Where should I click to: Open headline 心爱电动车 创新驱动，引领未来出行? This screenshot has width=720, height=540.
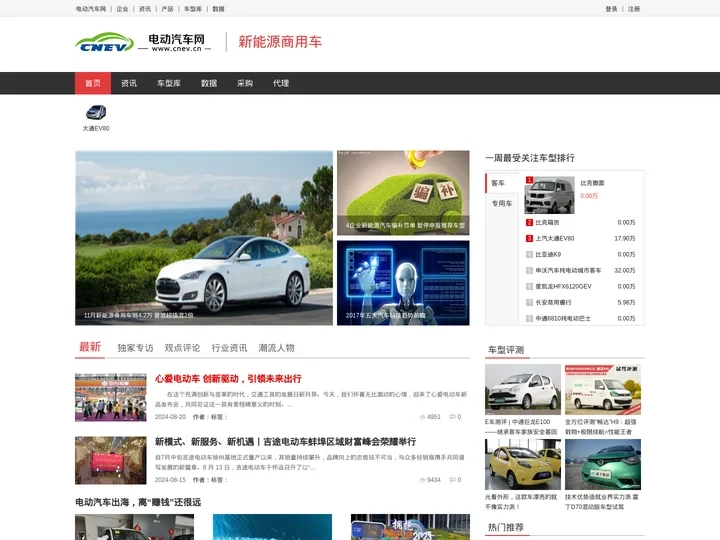coord(228,379)
